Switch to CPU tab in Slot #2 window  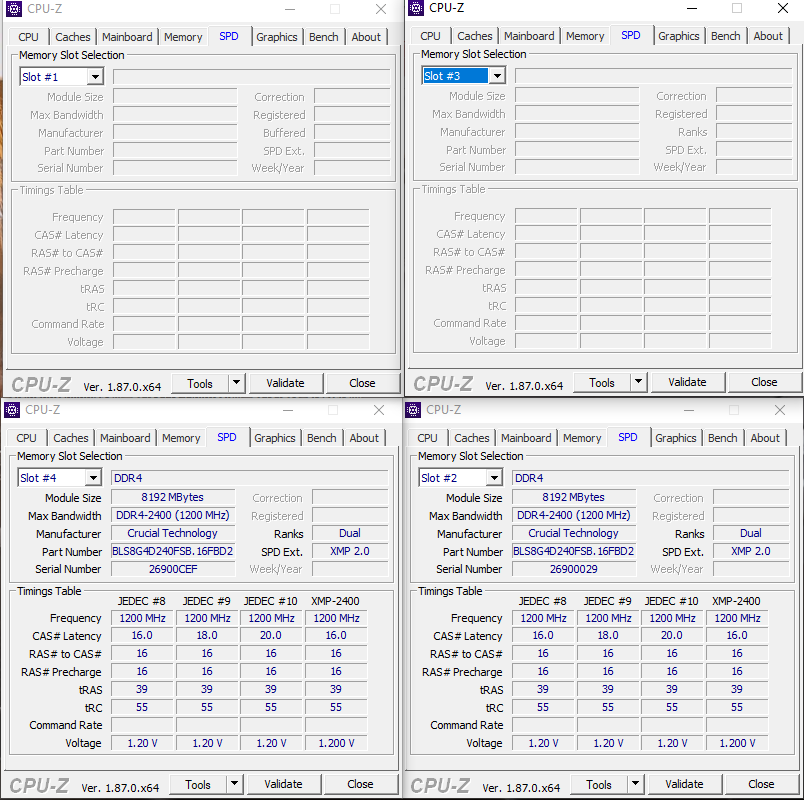click(428, 438)
